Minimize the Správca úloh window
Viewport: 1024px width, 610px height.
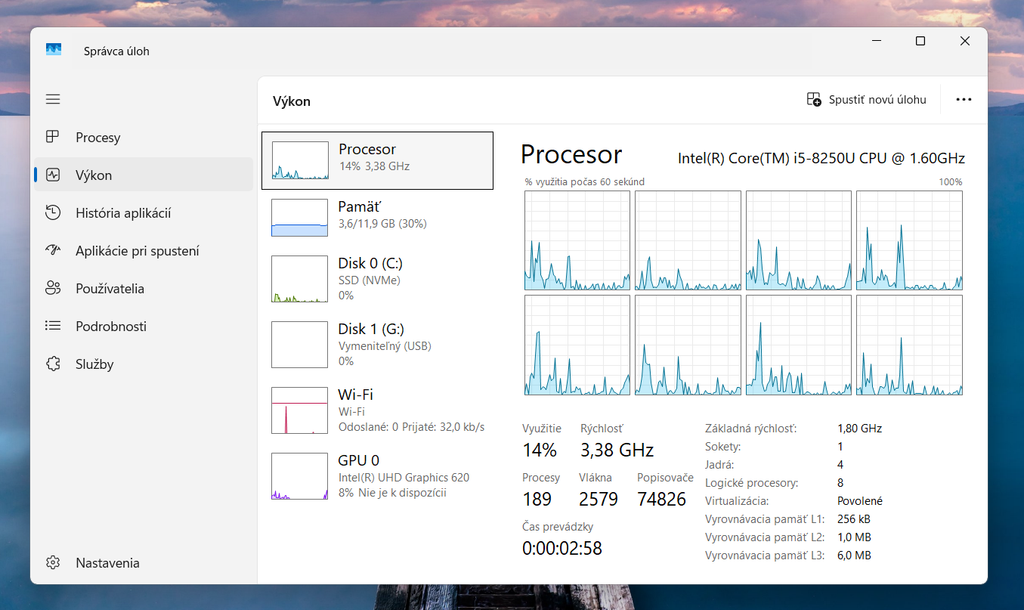(876, 40)
